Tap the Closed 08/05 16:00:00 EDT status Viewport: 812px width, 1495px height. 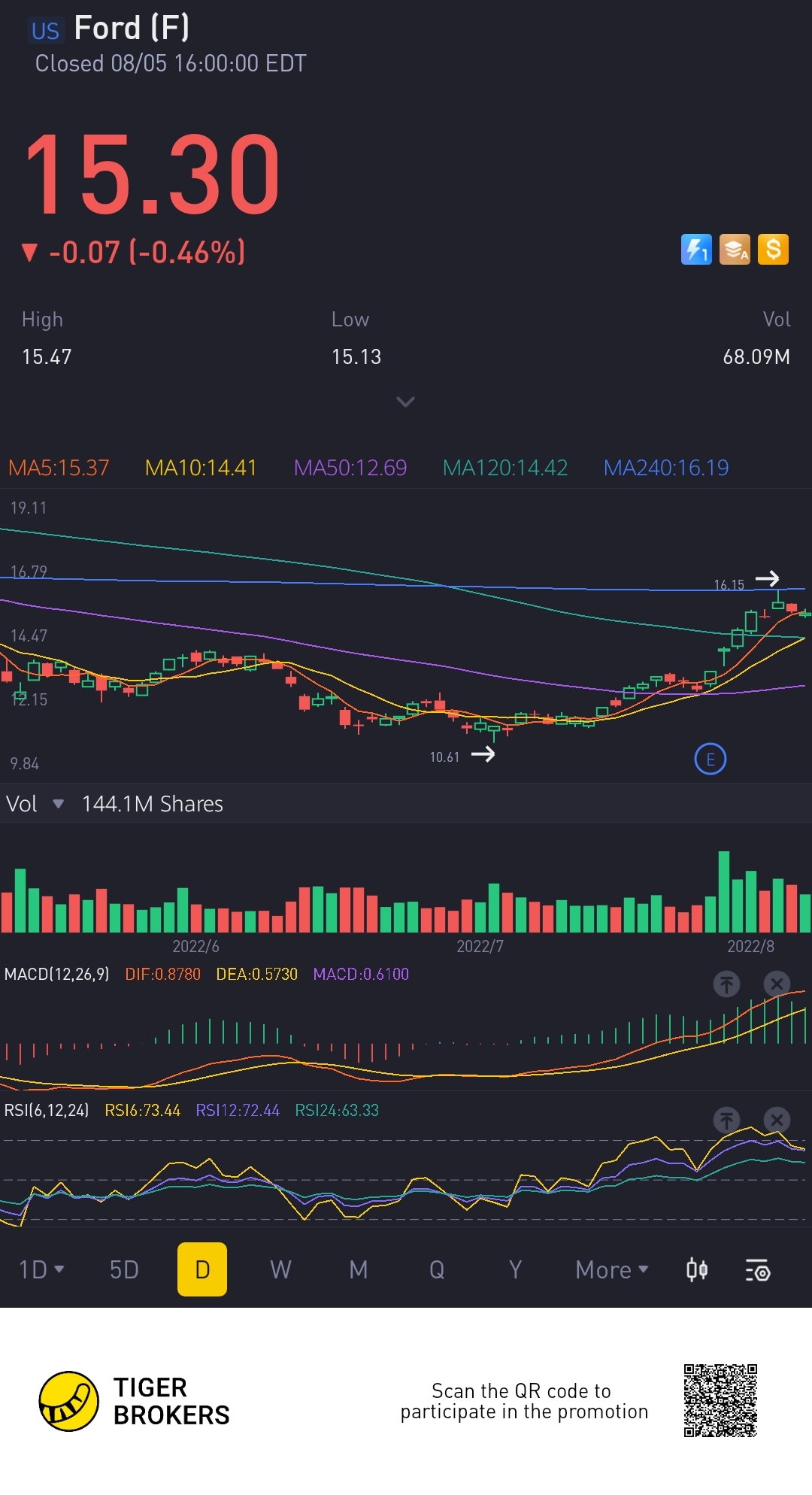coord(171,63)
